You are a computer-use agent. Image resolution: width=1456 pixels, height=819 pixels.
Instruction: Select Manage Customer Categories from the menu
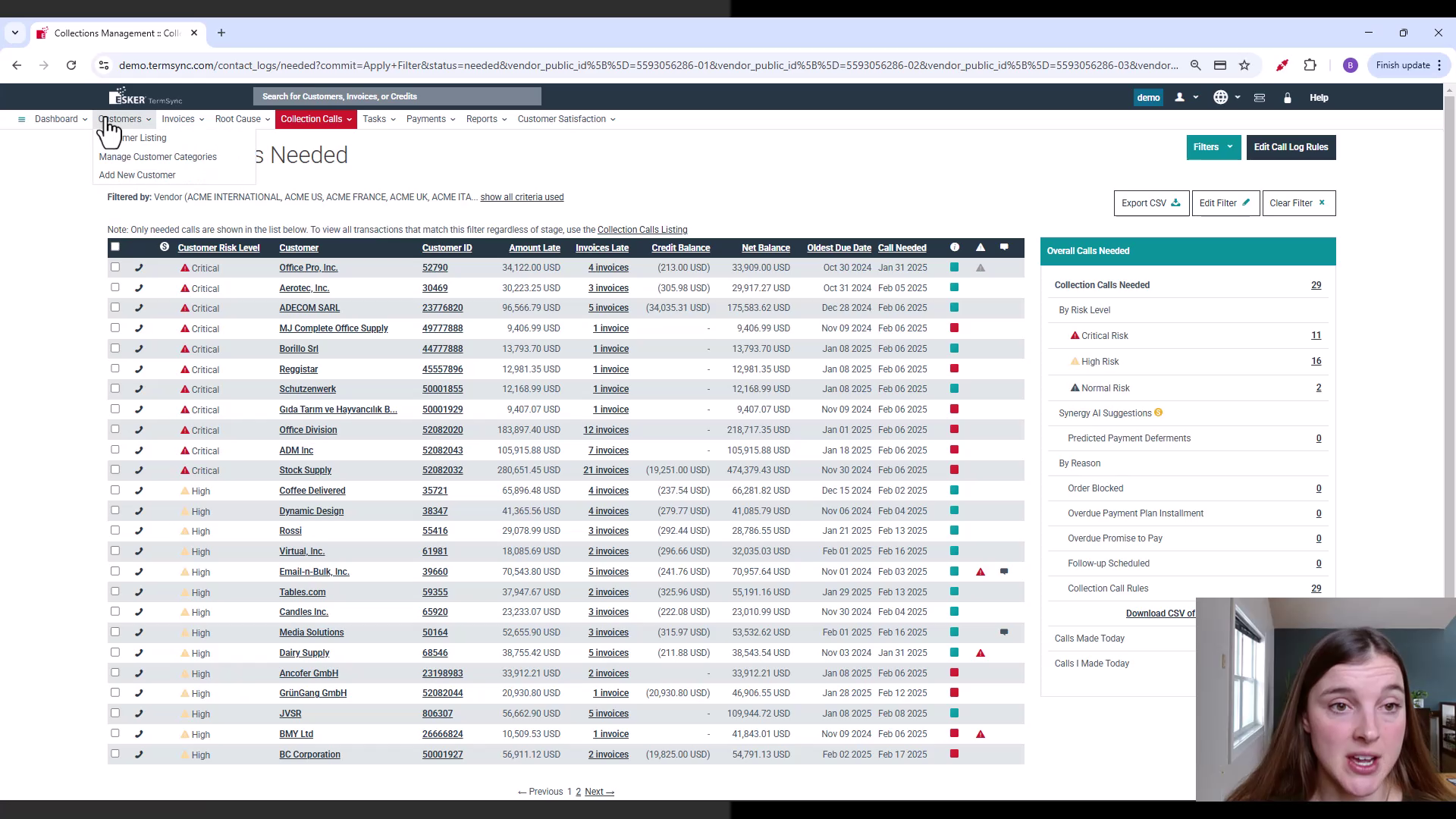tap(157, 157)
